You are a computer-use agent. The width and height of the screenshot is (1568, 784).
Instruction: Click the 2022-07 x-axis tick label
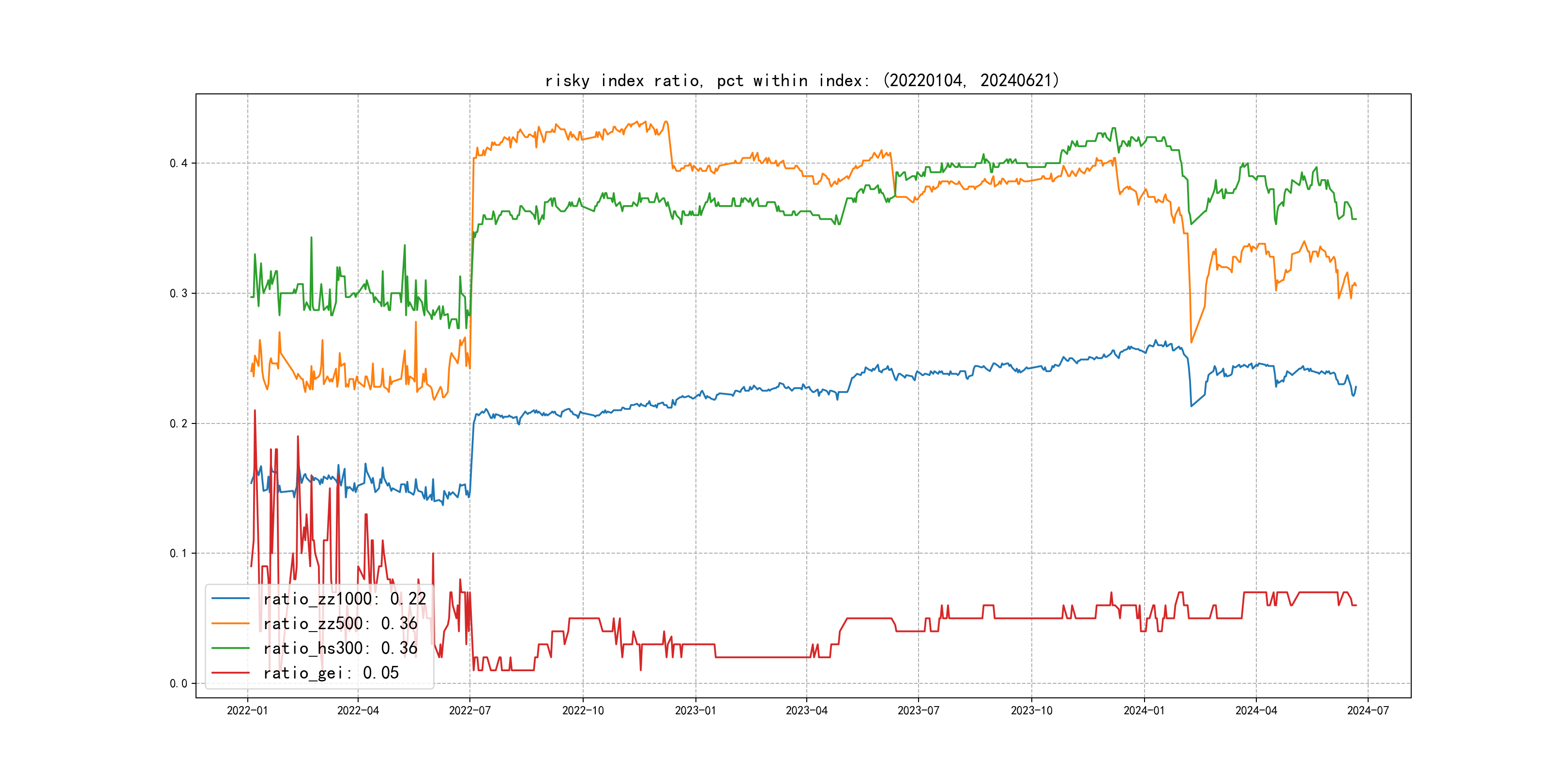click(469, 710)
